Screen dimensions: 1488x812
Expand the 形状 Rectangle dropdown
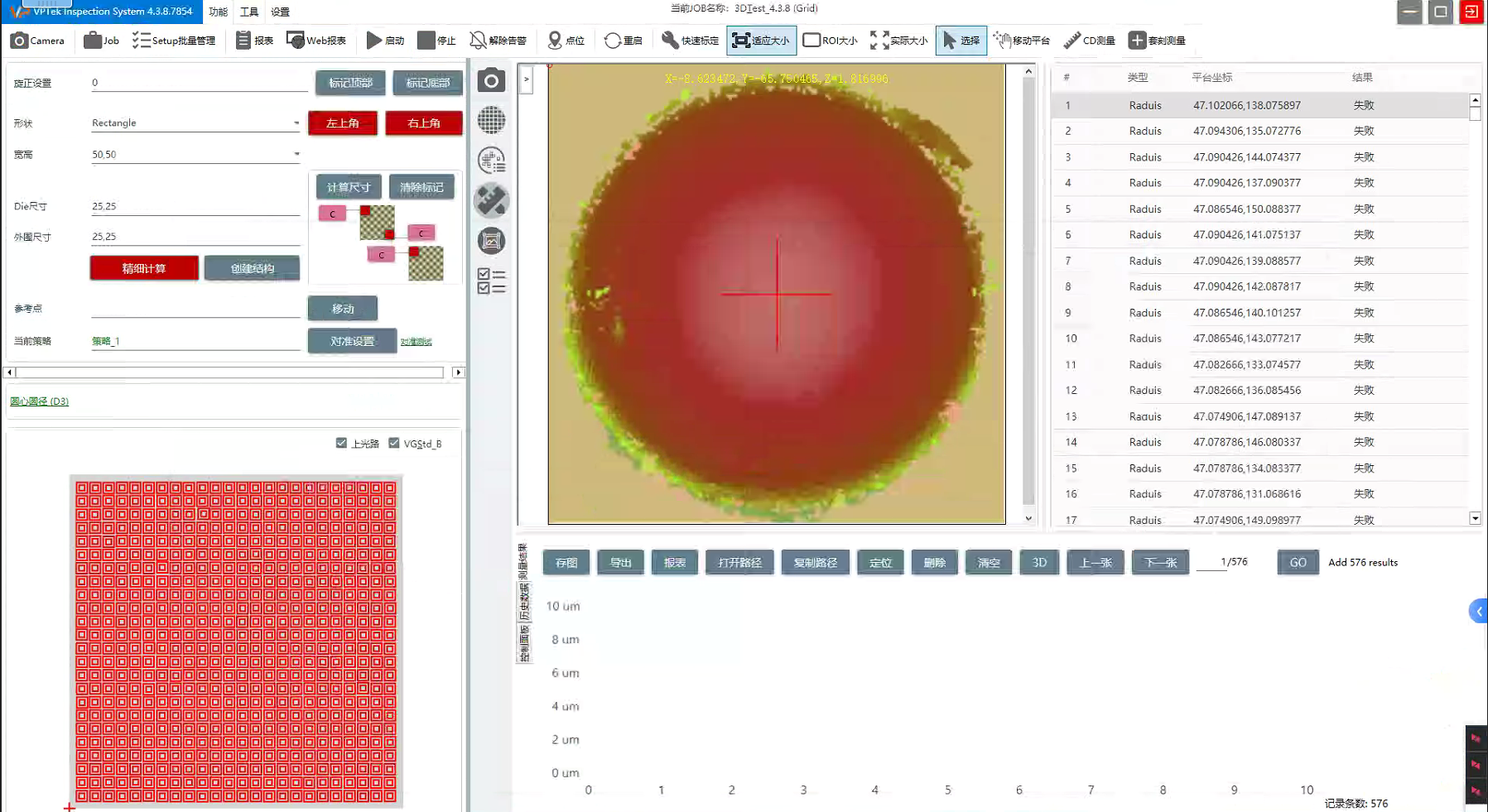click(x=296, y=123)
